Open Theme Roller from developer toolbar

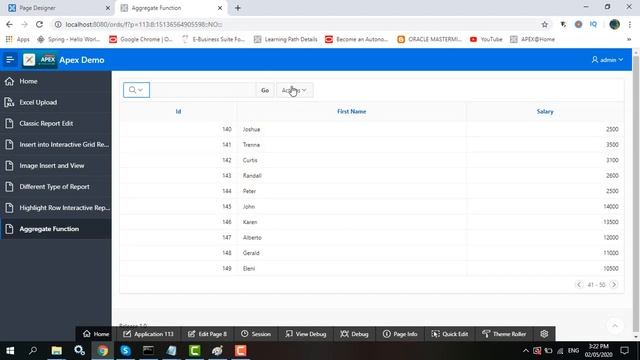click(x=504, y=334)
